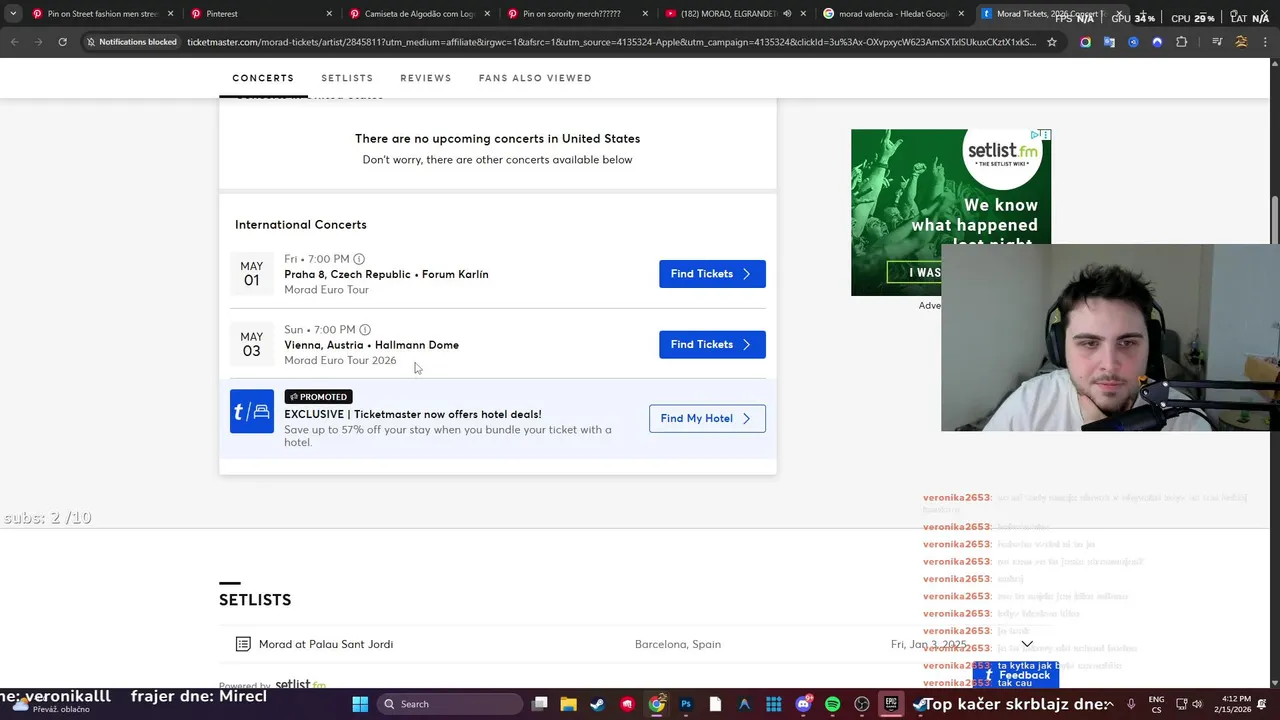Image resolution: width=1280 pixels, height=720 pixels.
Task: Click the Notifications blocked chip
Action: coord(130,42)
